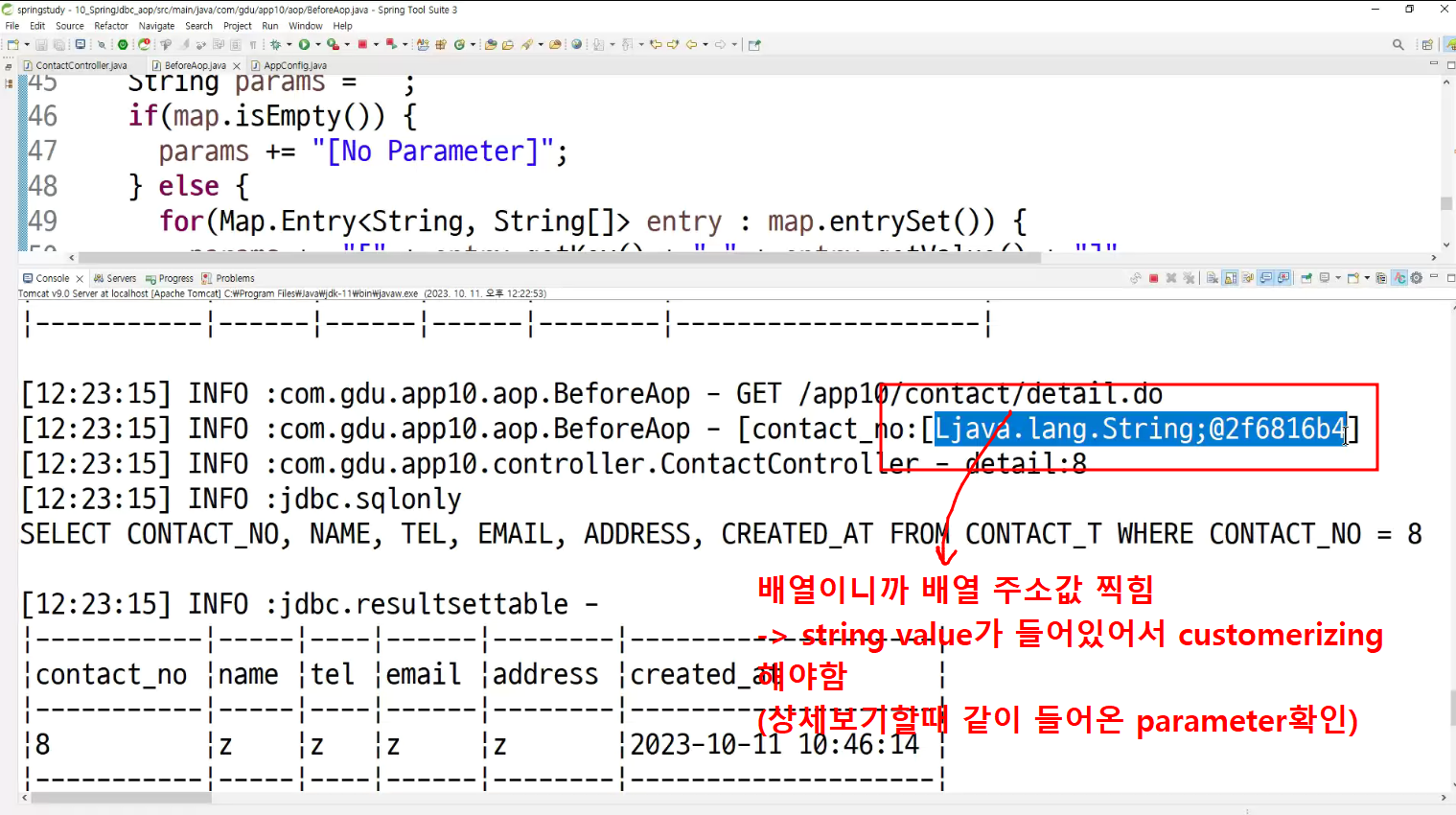Toggle Show Console on Standard Out change
Screen dimensions: 1456x815
coord(1265,278)
